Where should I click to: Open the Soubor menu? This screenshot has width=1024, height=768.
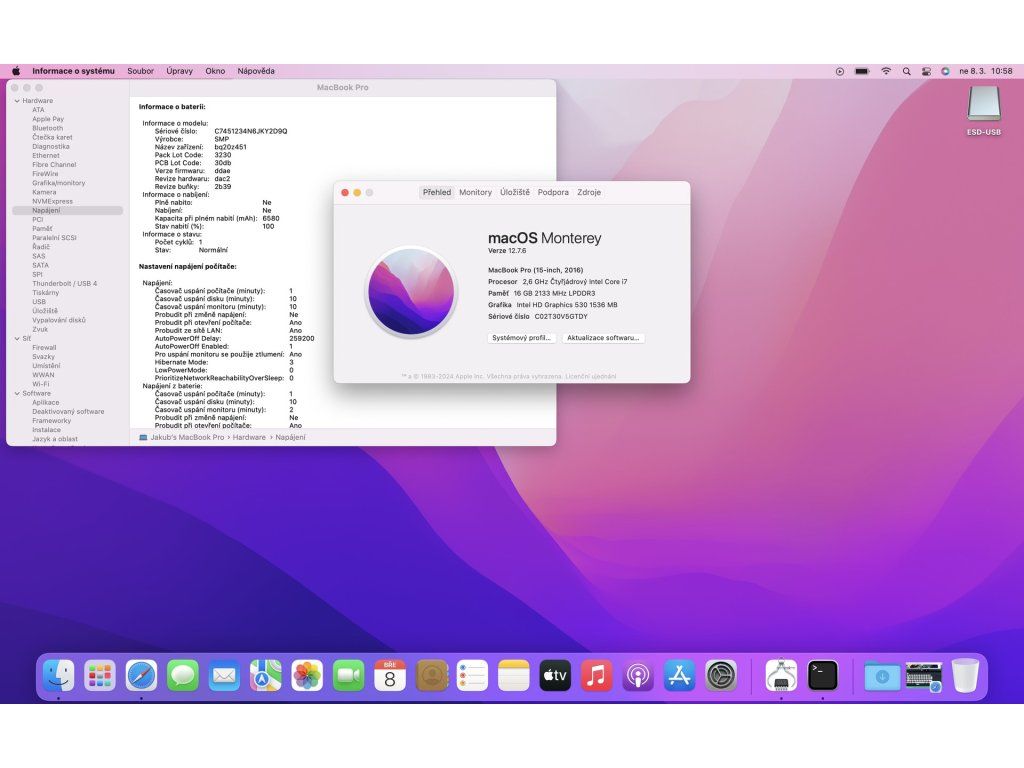[140, 71]
